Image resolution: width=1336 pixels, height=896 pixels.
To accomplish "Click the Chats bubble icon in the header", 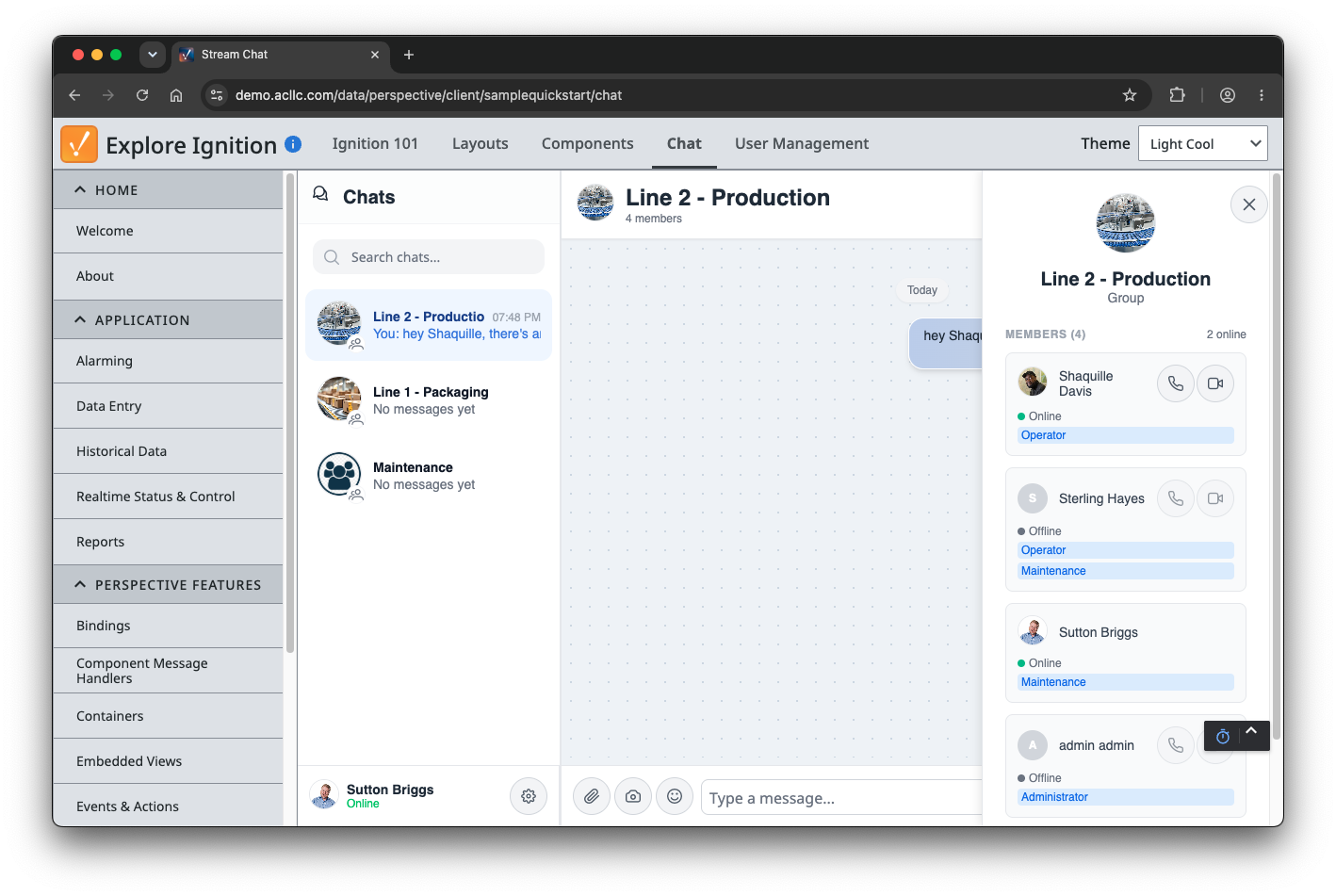I will click(320, 193).
